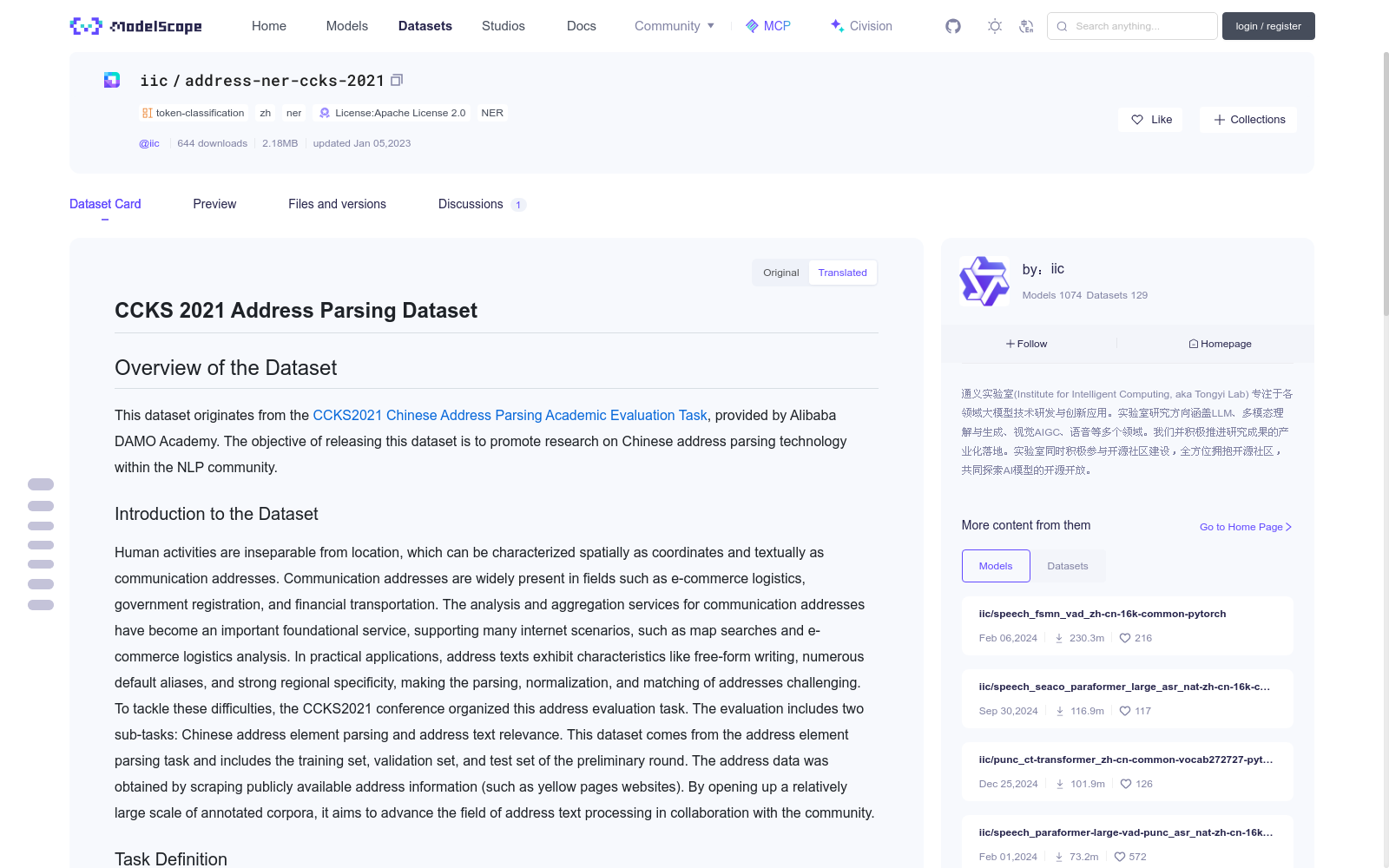
Task: Click the token-classification tag icon
Action: pyautogui.click(x=148, y=113)
